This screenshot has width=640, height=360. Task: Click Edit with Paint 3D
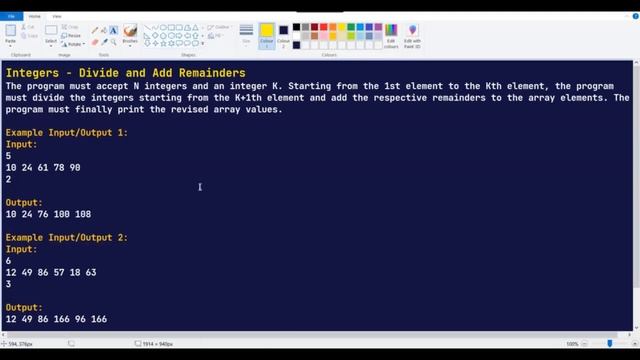(x=412, y=36)
